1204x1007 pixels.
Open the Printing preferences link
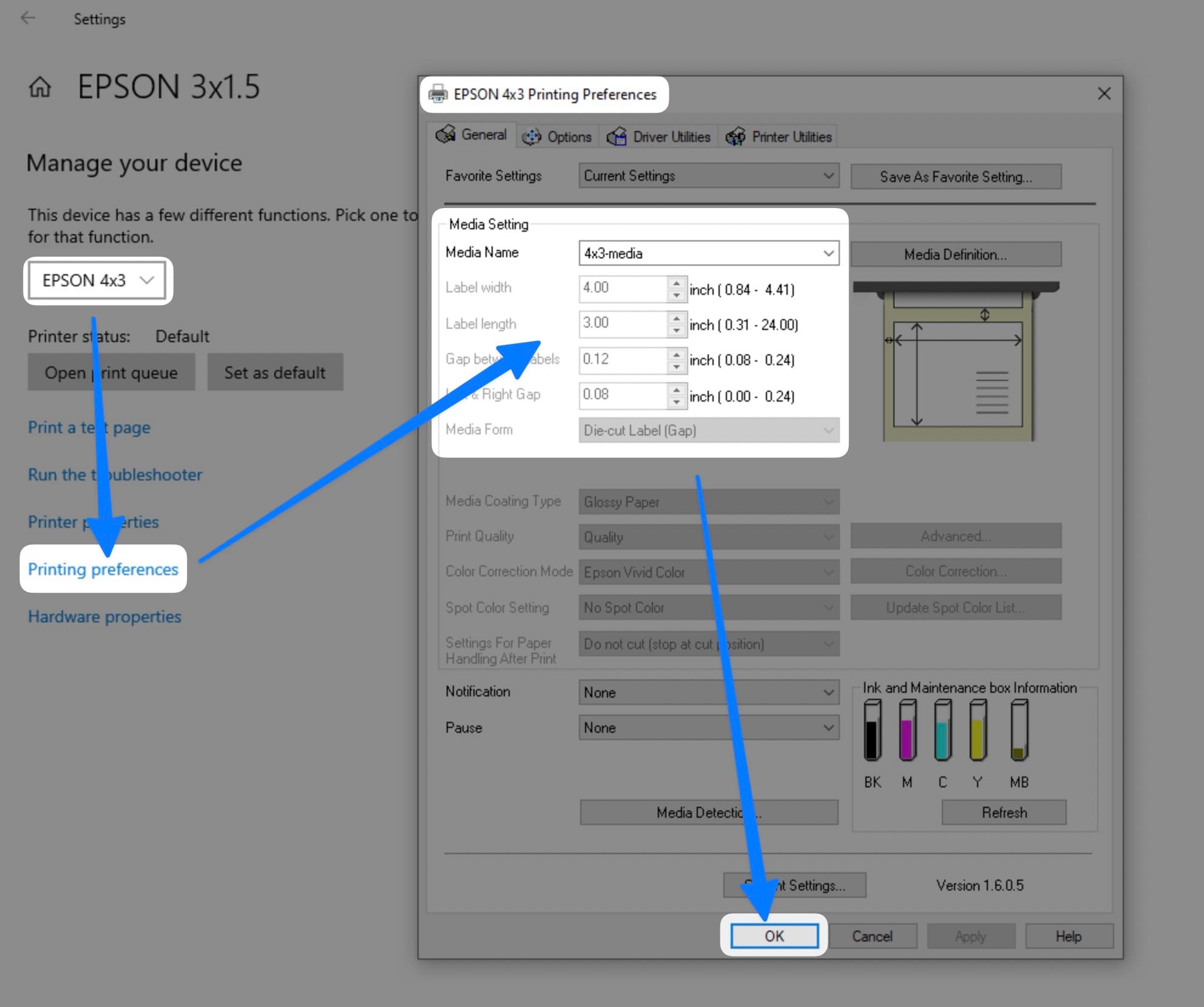[x=103, y=569]
